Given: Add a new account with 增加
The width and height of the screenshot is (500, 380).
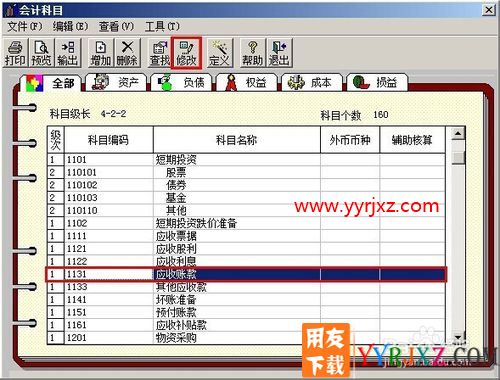Looking at the screenshot, I should 101,53.
